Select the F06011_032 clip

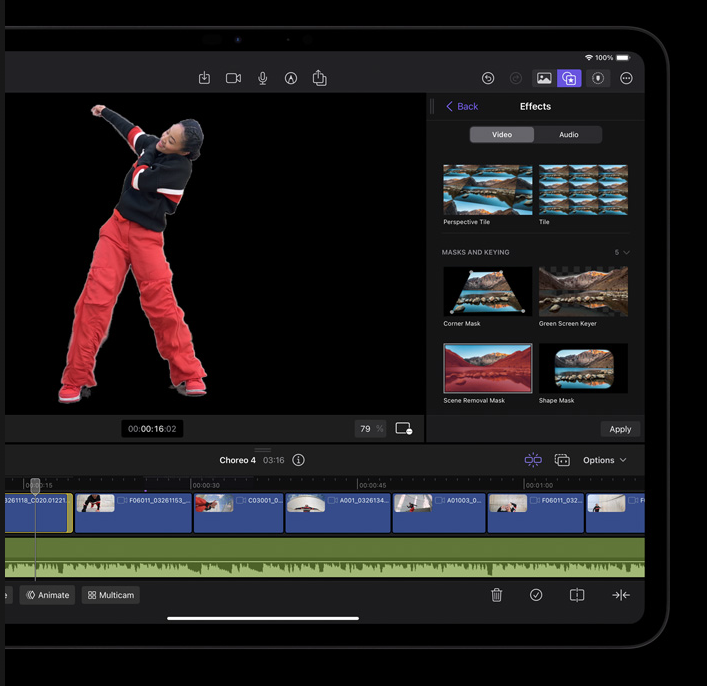coord(536,513)
